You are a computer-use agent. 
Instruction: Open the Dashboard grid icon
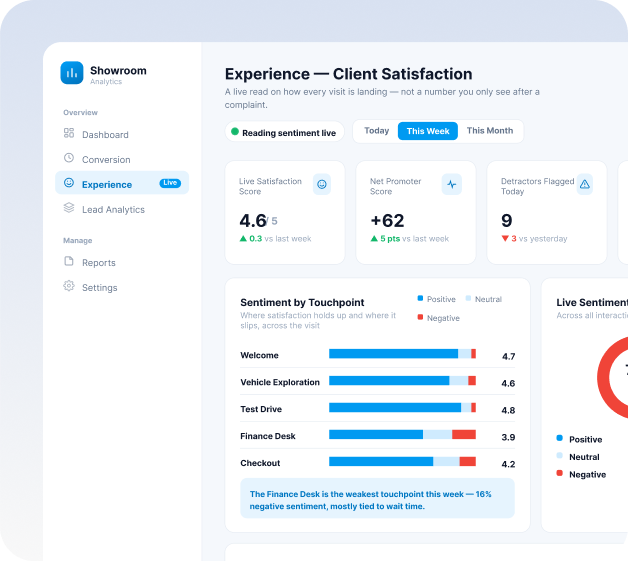pos(69,133)
